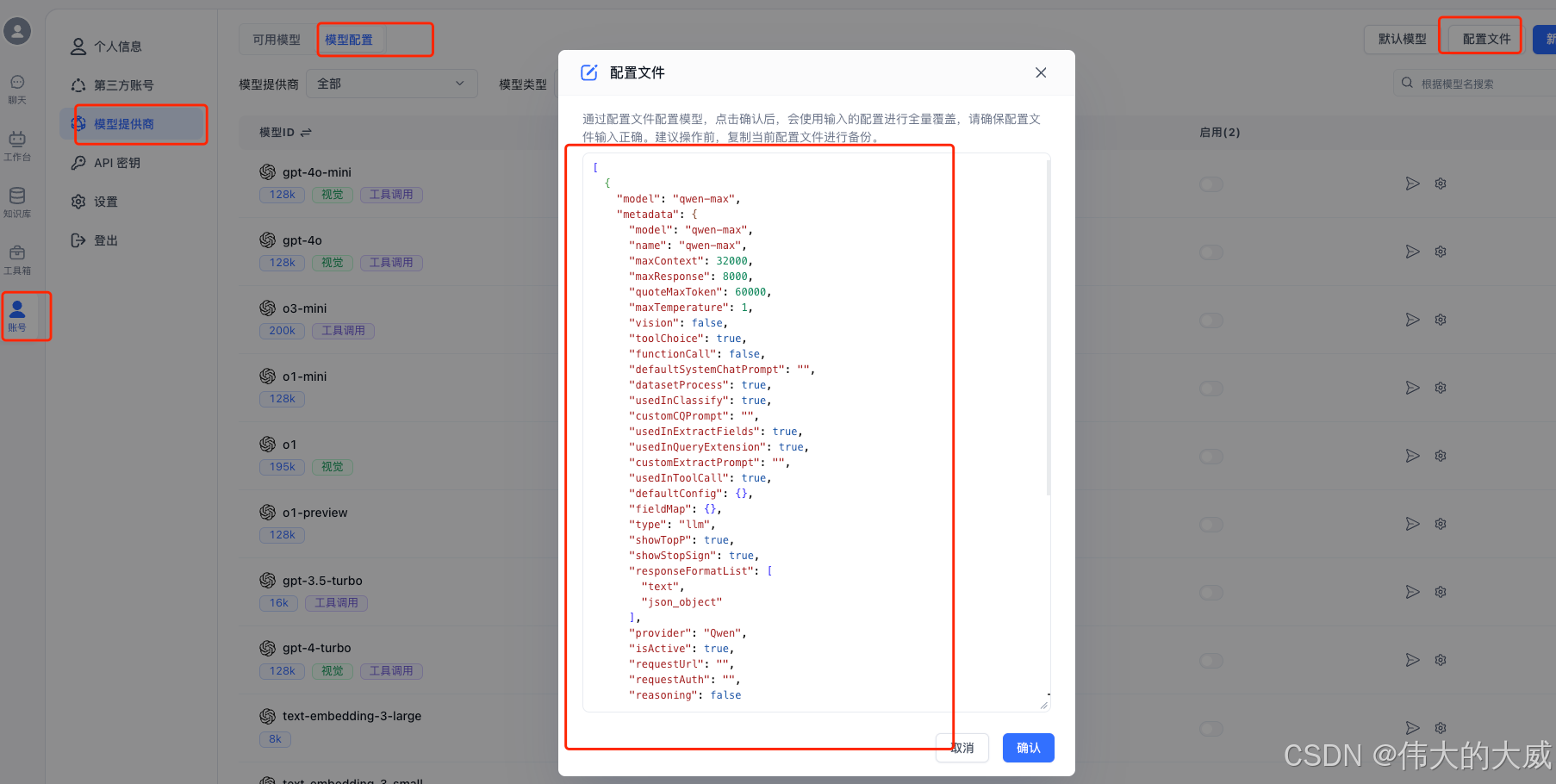Click the 195k tag under o1
The image size is (1556, 784).
tap(282, 467)
